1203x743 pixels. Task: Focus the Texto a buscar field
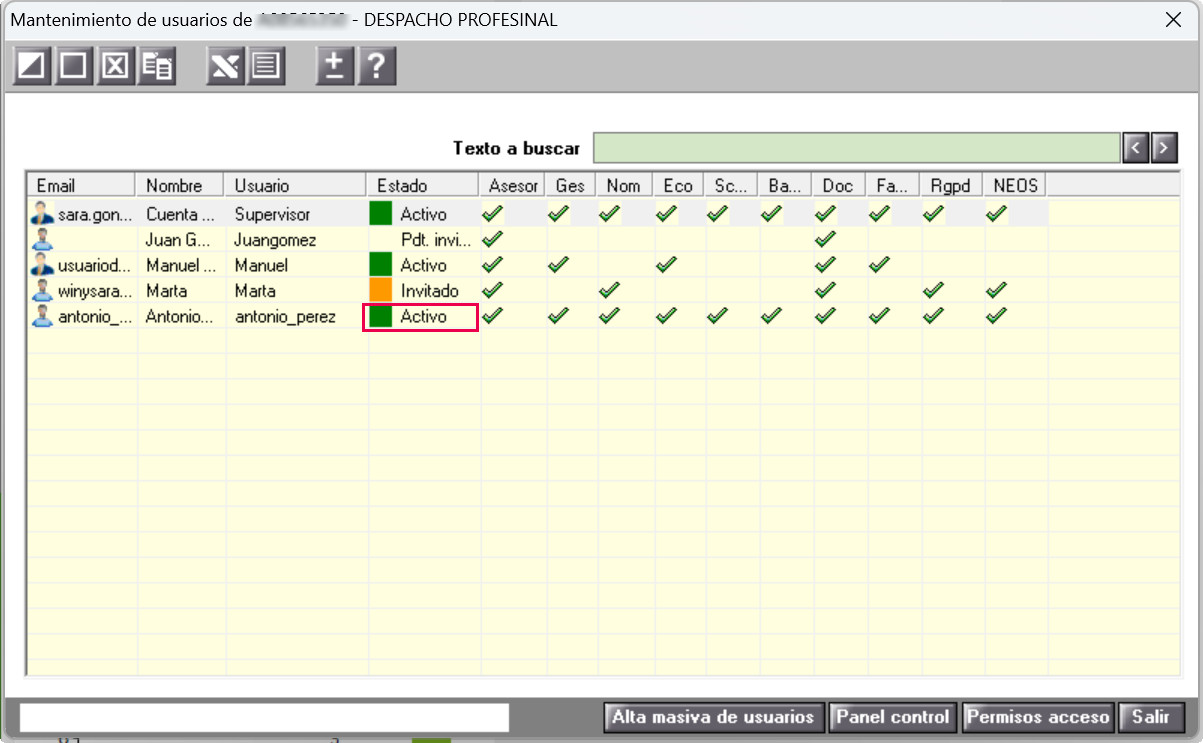[856, 148]
